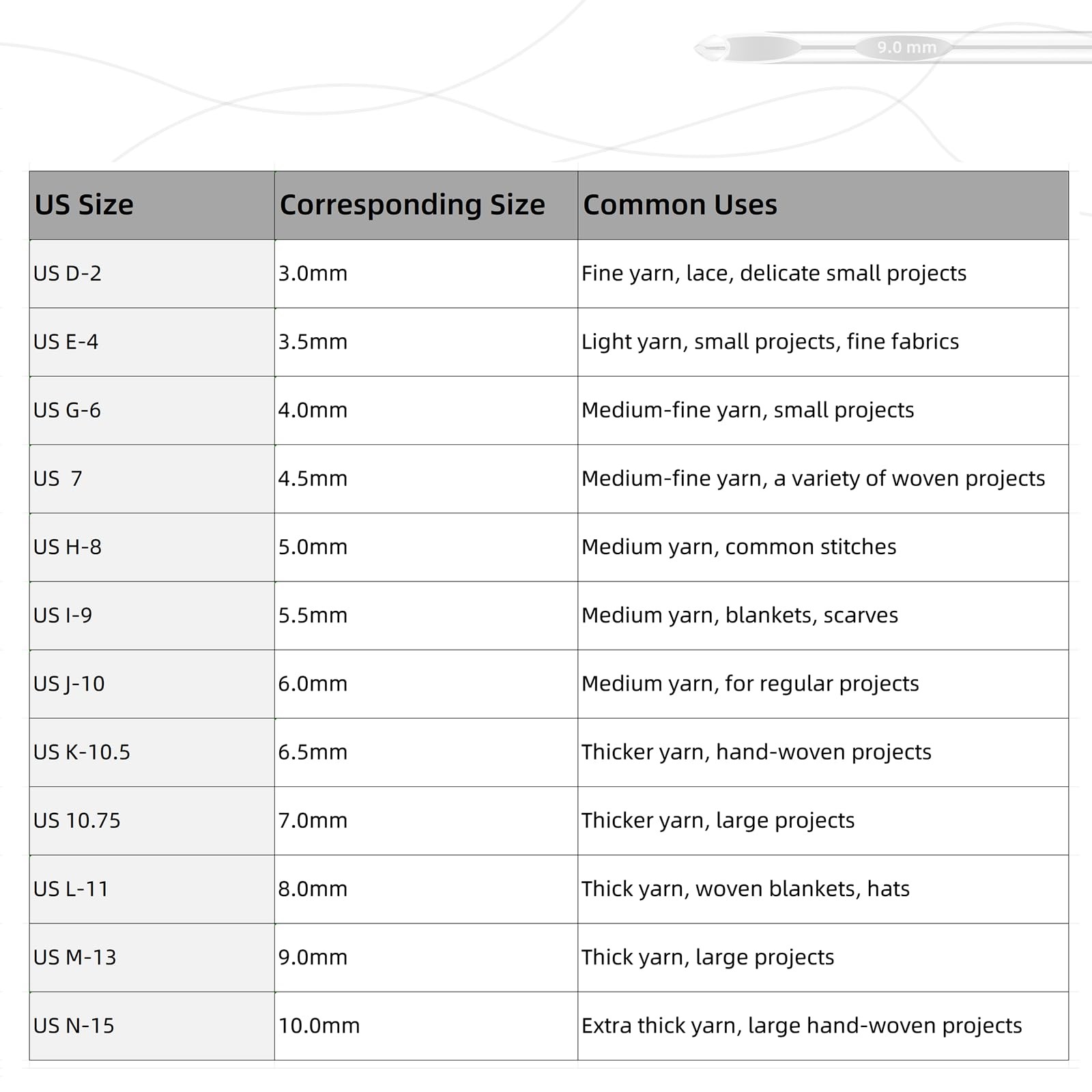Click the 3.5mm size cell

(x=426, y=342)
